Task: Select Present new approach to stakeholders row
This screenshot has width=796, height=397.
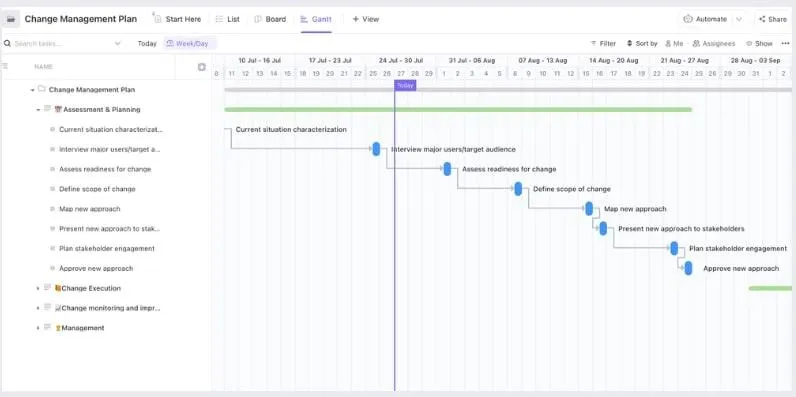Action: (106, 228)
